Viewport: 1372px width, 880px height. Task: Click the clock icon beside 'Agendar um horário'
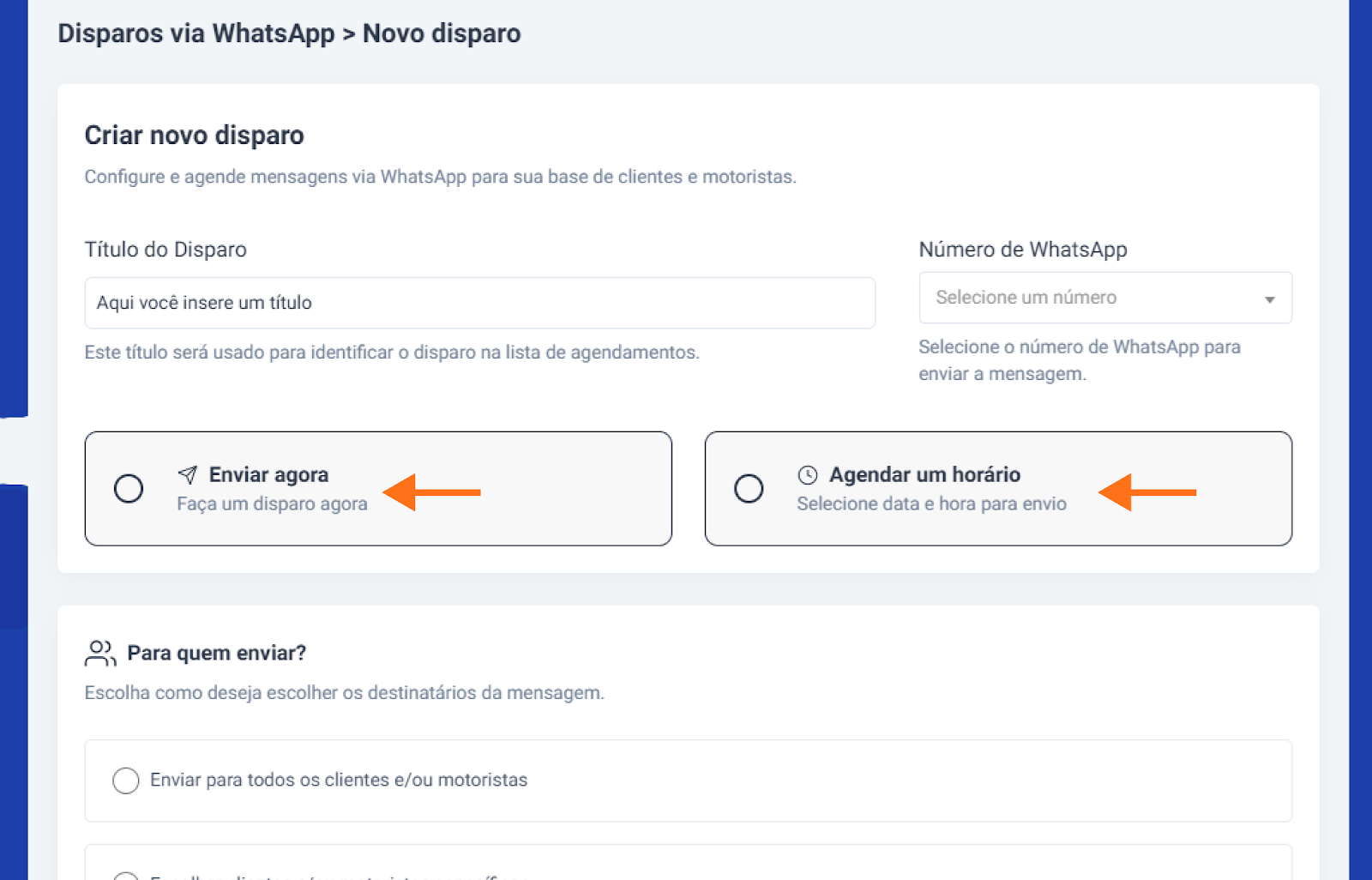pos(808,474)
